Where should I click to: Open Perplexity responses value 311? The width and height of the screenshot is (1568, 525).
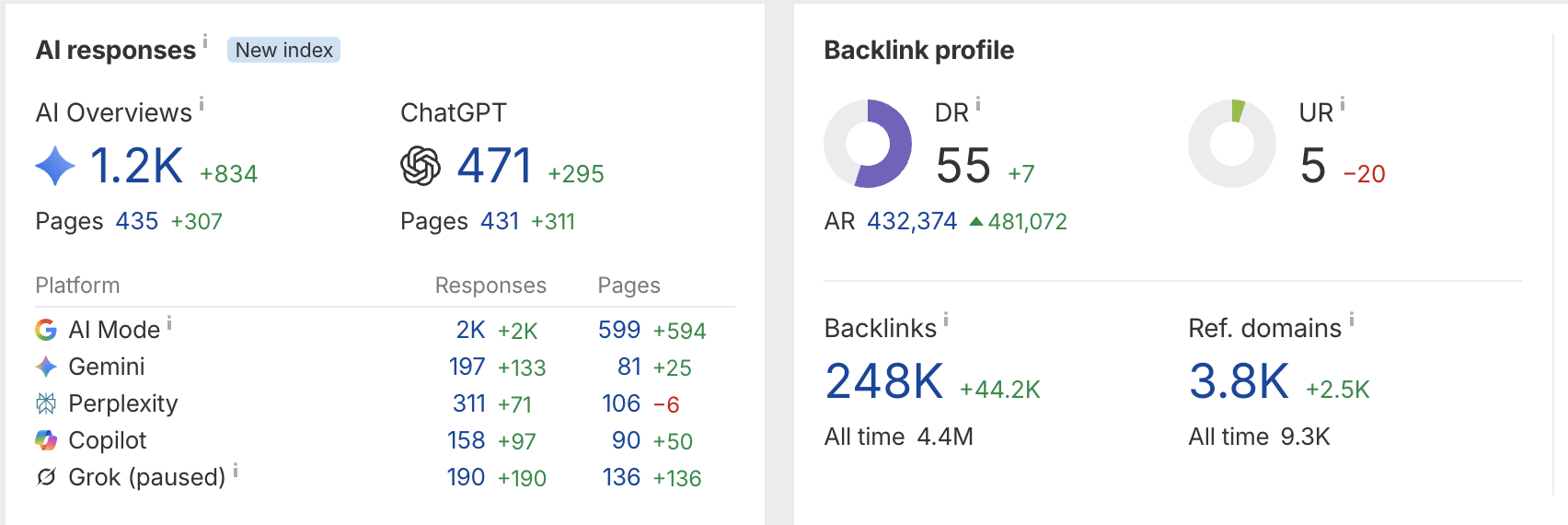click(469, 403)
